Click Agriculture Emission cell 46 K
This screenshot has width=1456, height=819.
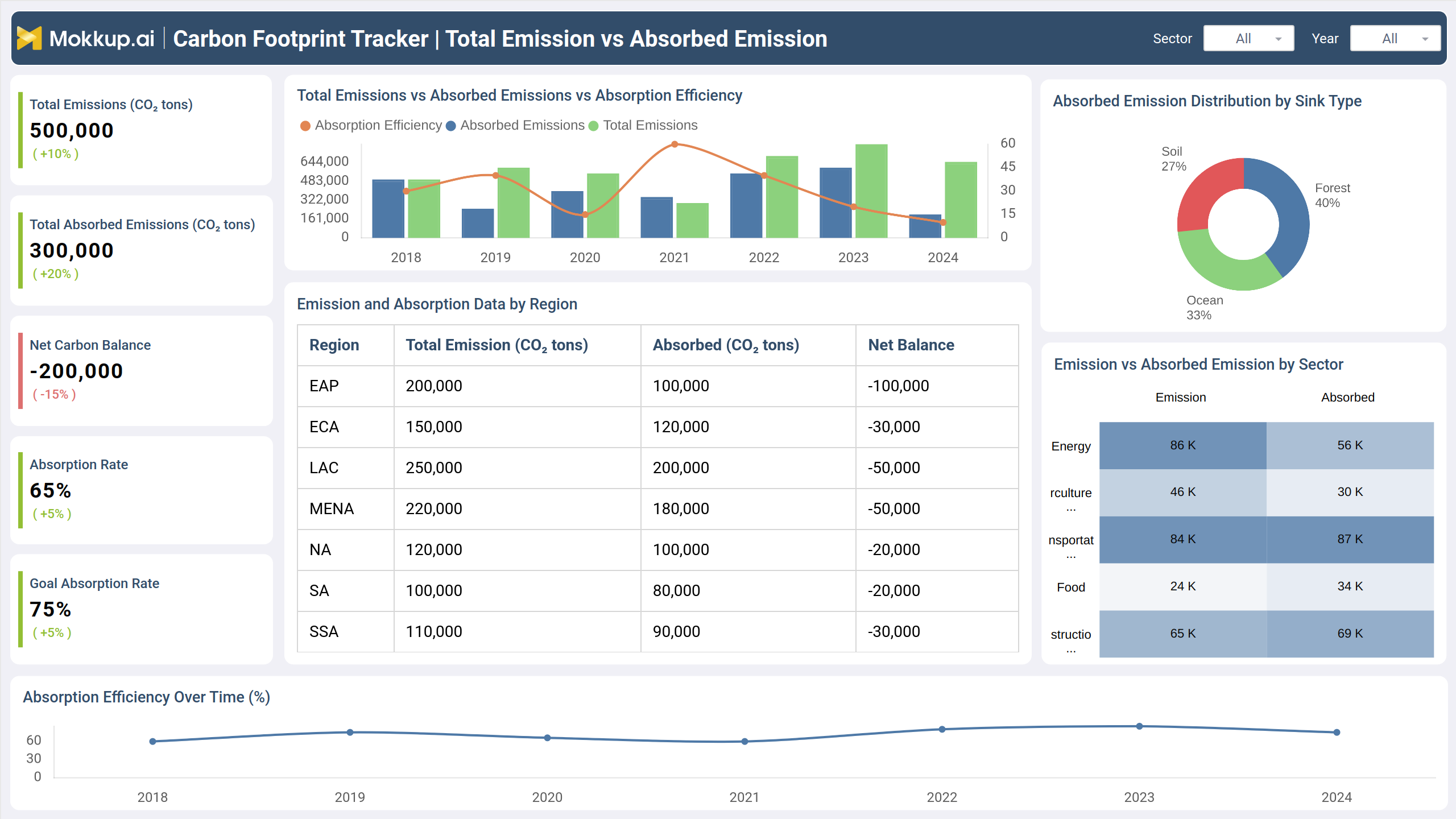click(1183, 493)
